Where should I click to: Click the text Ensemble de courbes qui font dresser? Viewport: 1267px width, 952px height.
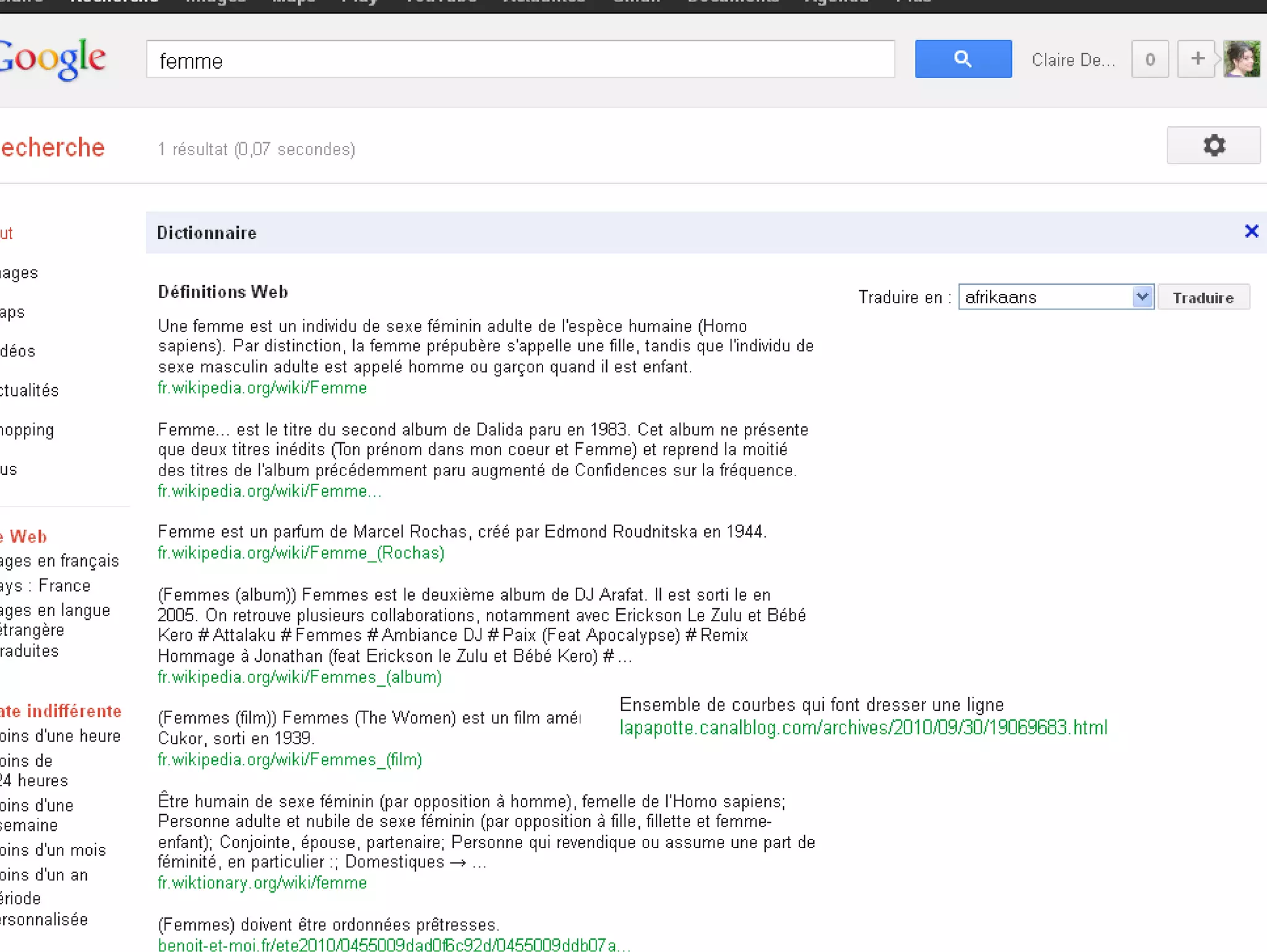pyautogui.click(x=812, y=705)
